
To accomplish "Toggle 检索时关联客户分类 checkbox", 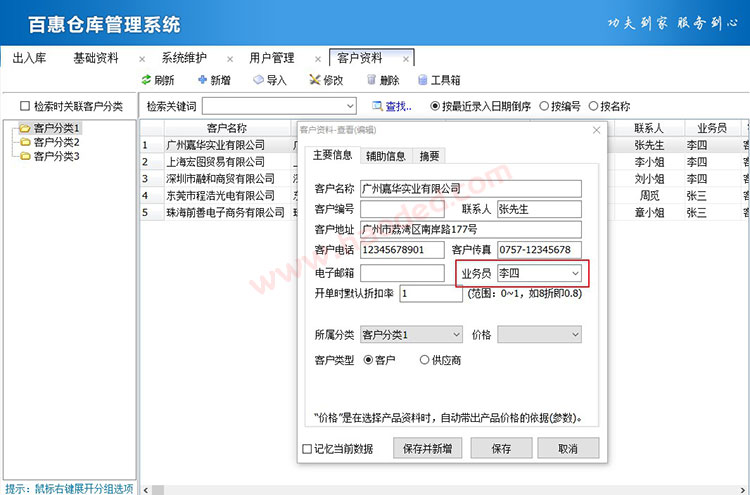I will pos(25,106).
